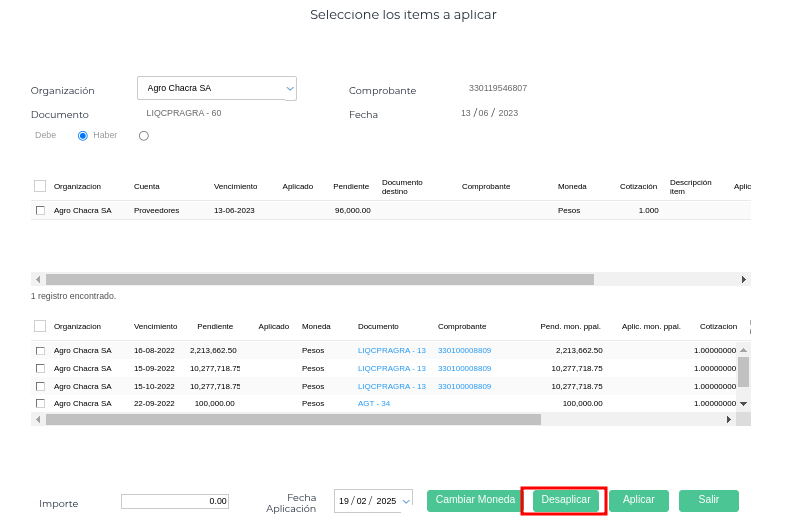Sort upper table by Pendiente column
The image size is (806, 522).
tap(351, 187)
